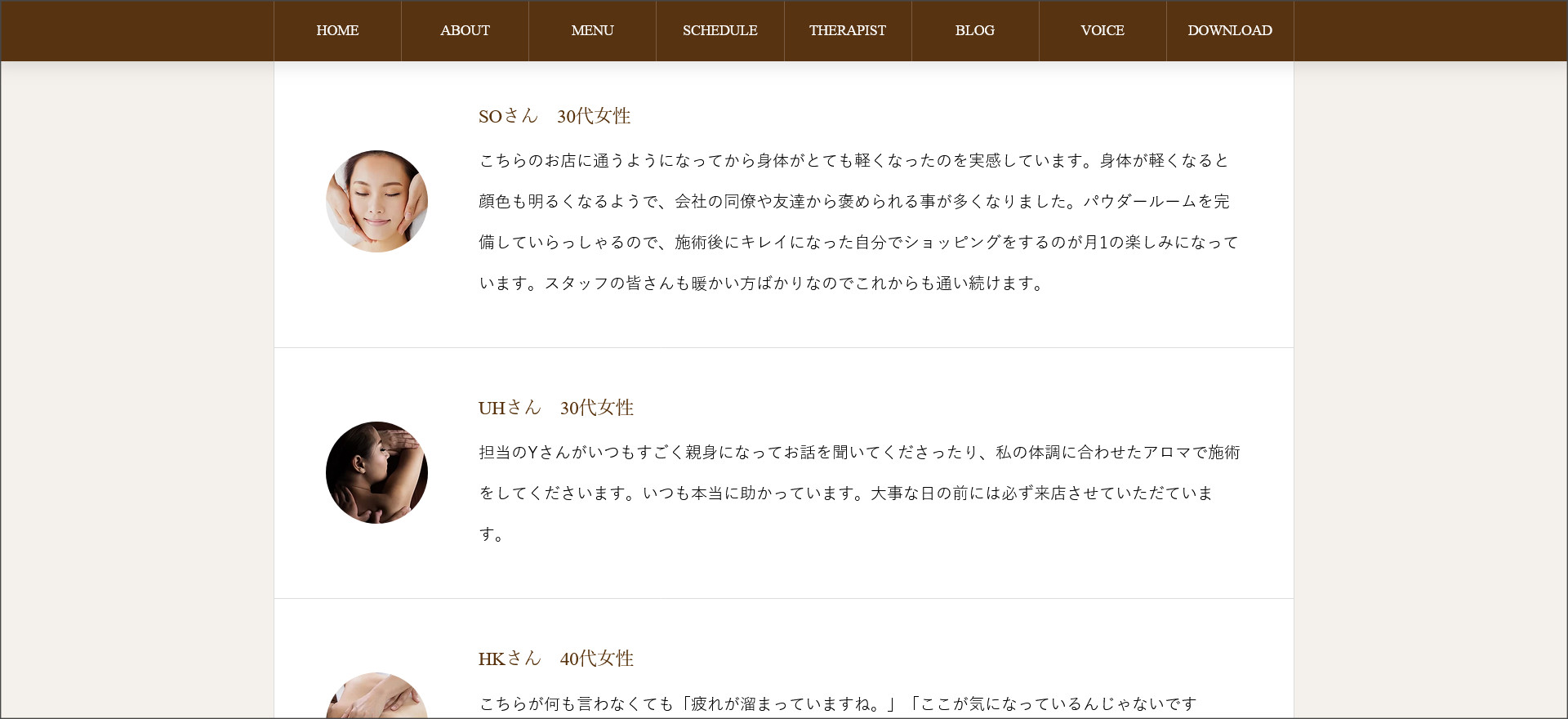The image size is (1568, 719).
Task: Go to the HOME page
Action: click(x=337, y=31)
